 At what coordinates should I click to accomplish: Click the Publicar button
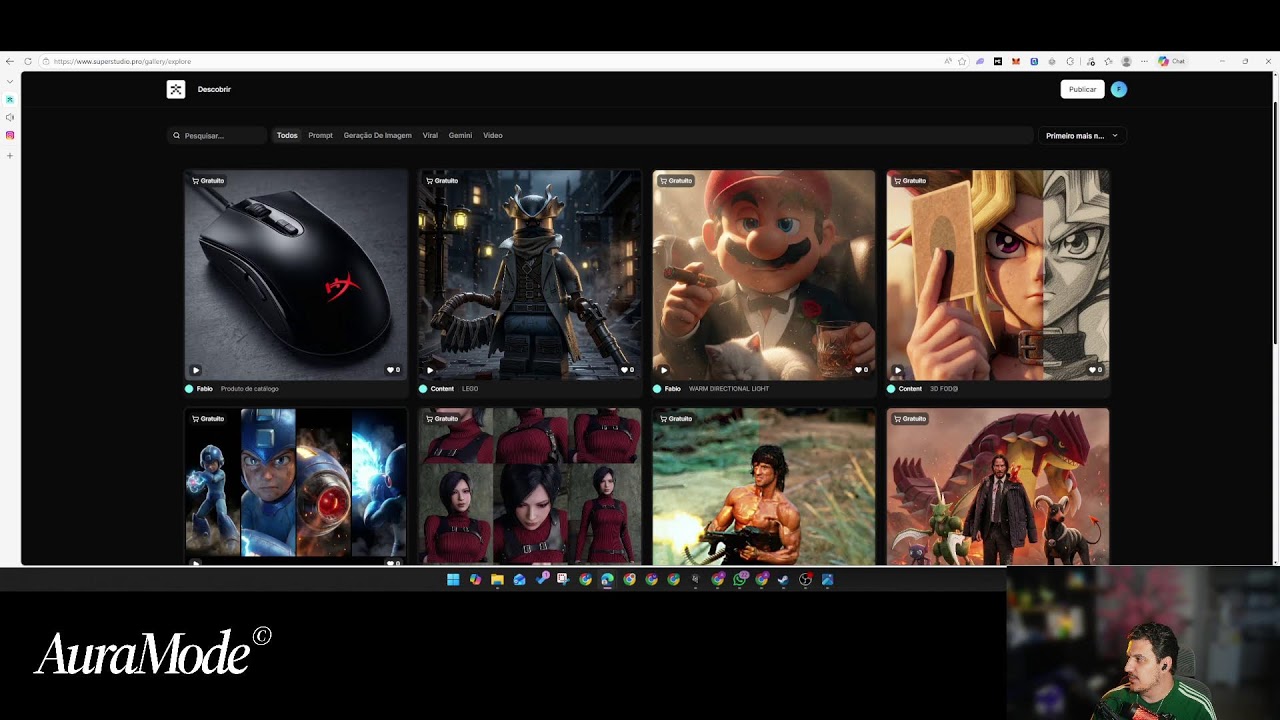pyautogui.click(x=1082, y=89)
